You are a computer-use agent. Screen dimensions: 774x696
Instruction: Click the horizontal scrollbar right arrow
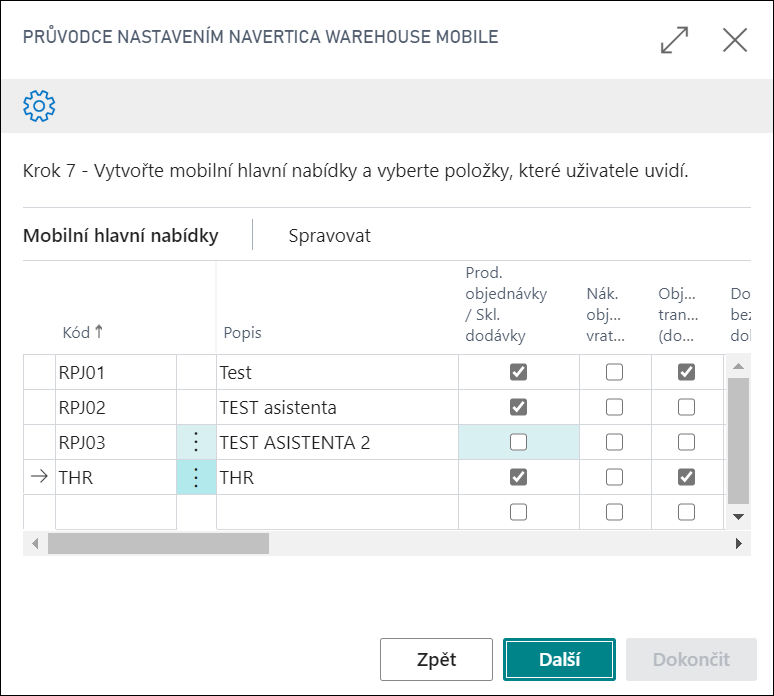point(738,543)
